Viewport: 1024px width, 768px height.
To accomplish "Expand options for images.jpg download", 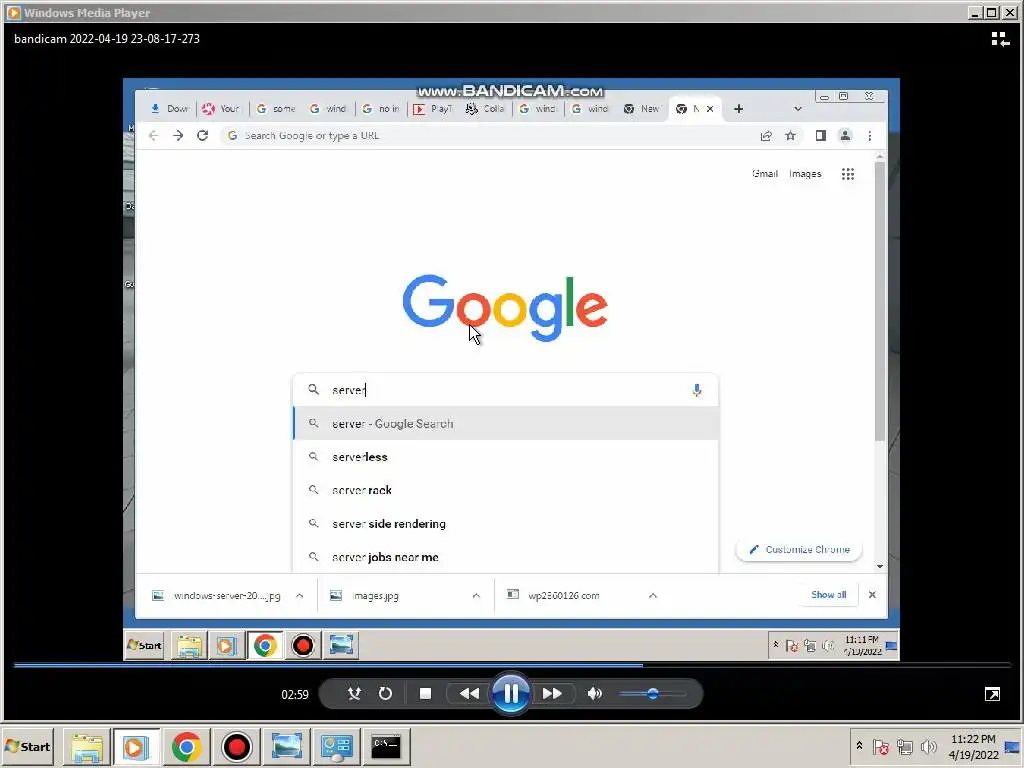I will pyautogui.click(x=476, y=596).
